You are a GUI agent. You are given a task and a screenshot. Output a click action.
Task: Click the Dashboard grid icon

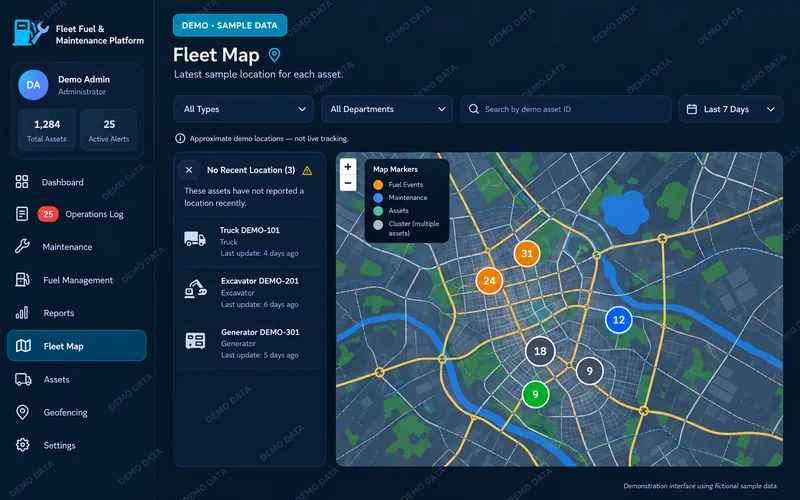point(22,182)
